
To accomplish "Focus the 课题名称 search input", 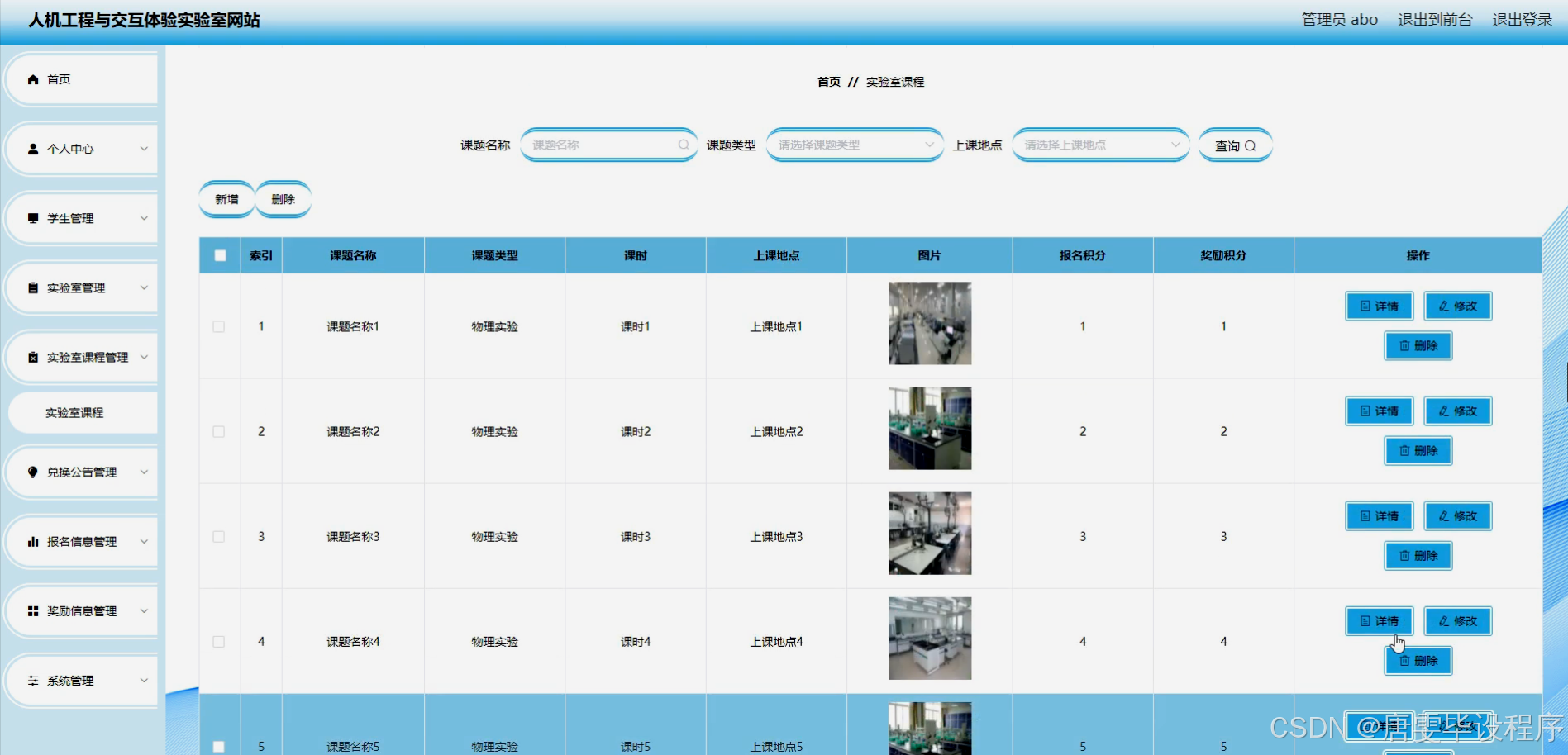I will click(608, 145).
